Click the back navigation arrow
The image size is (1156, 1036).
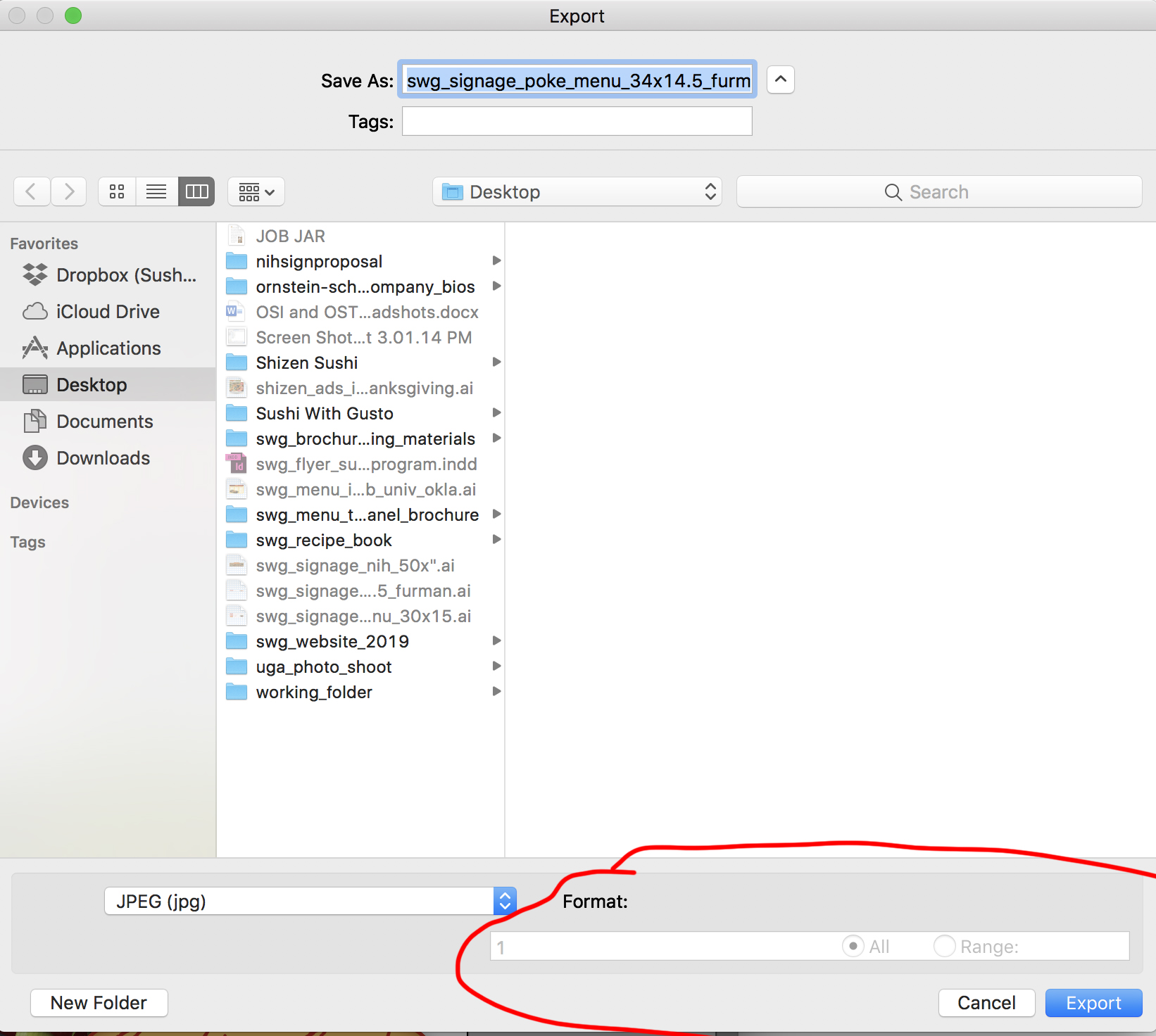pos(32,191)
